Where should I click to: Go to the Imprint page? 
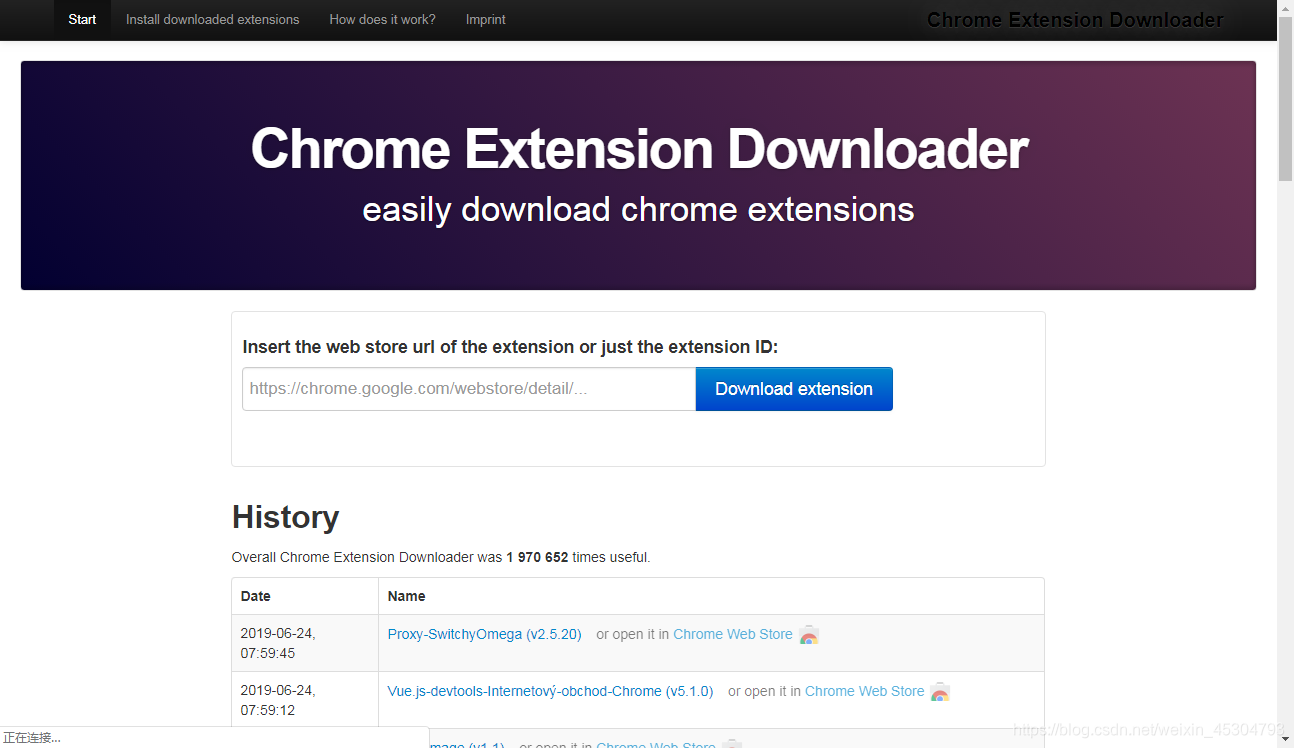tap(485, 20)
